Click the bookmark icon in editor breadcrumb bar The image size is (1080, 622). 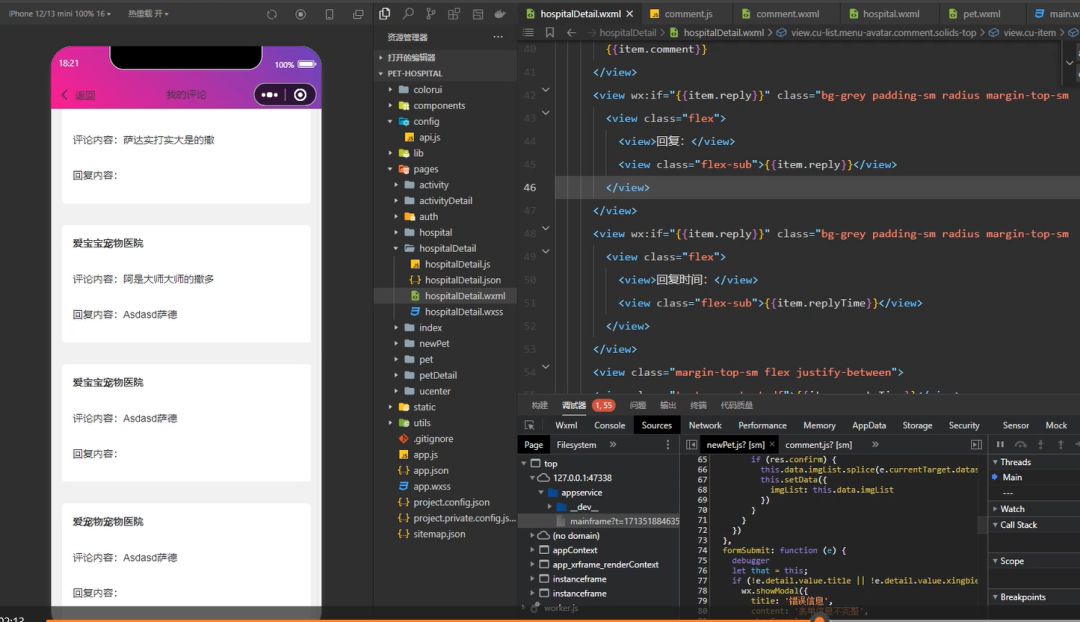550,32
